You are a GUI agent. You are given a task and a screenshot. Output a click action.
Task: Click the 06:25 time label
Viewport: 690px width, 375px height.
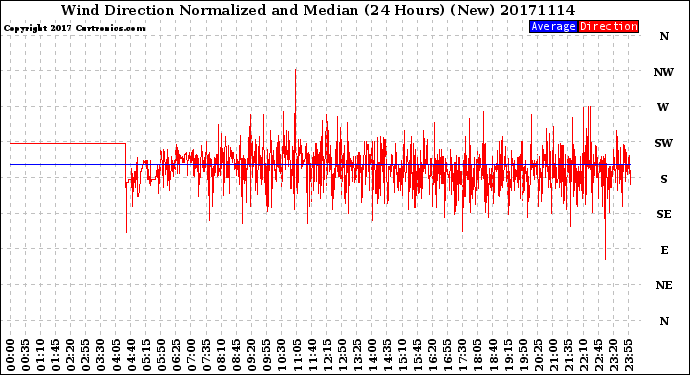176,355
